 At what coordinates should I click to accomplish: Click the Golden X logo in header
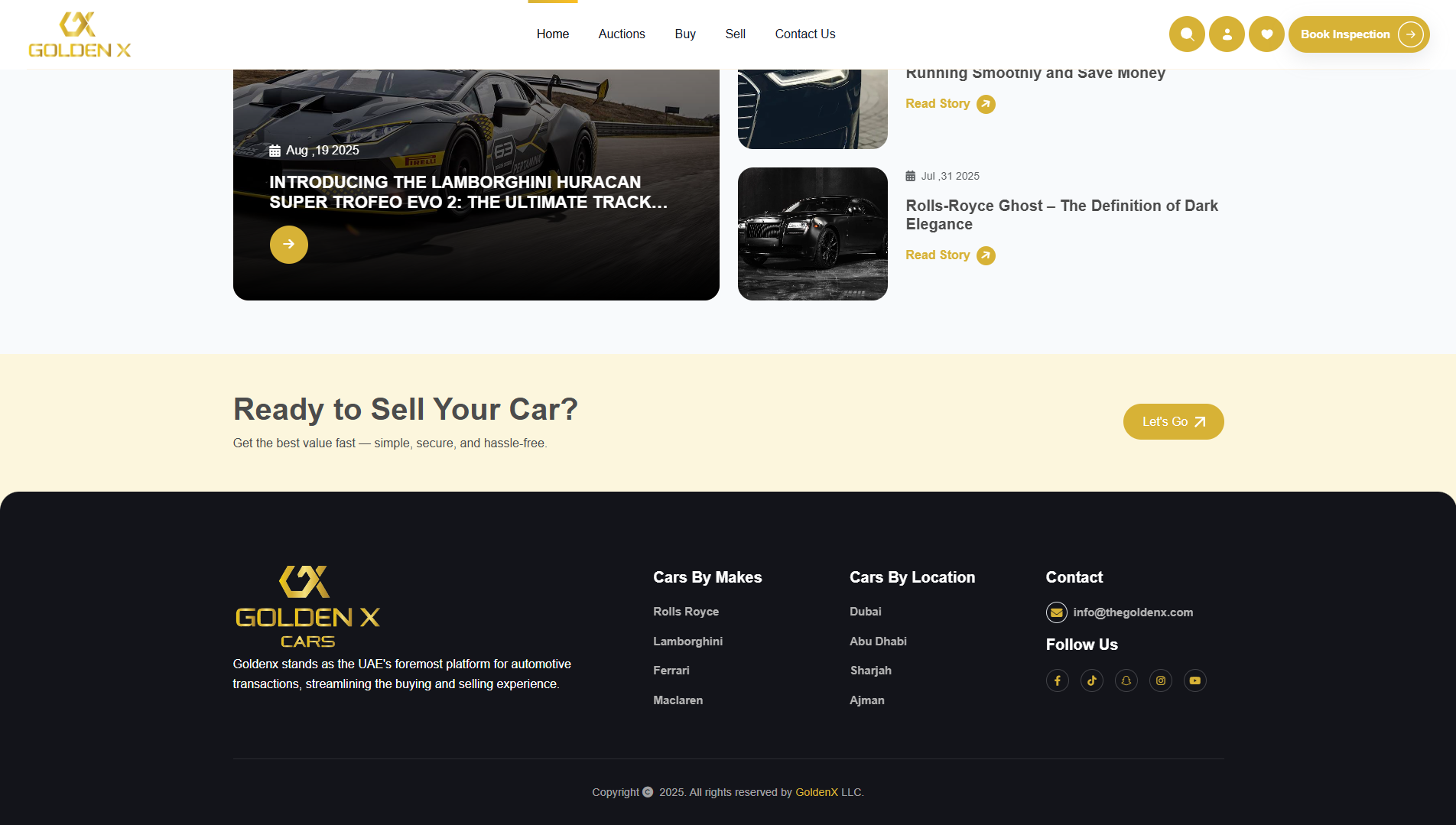click(x=80, y=34)
